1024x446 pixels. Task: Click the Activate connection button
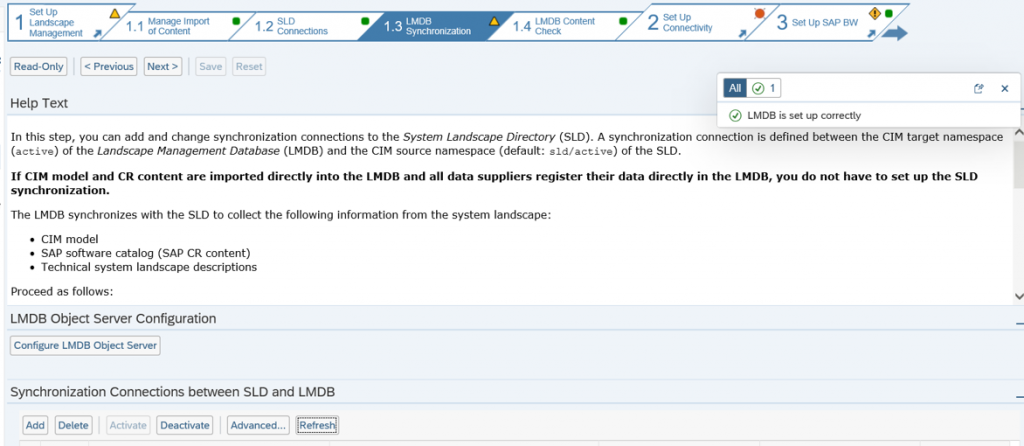(x=128, y=425)
